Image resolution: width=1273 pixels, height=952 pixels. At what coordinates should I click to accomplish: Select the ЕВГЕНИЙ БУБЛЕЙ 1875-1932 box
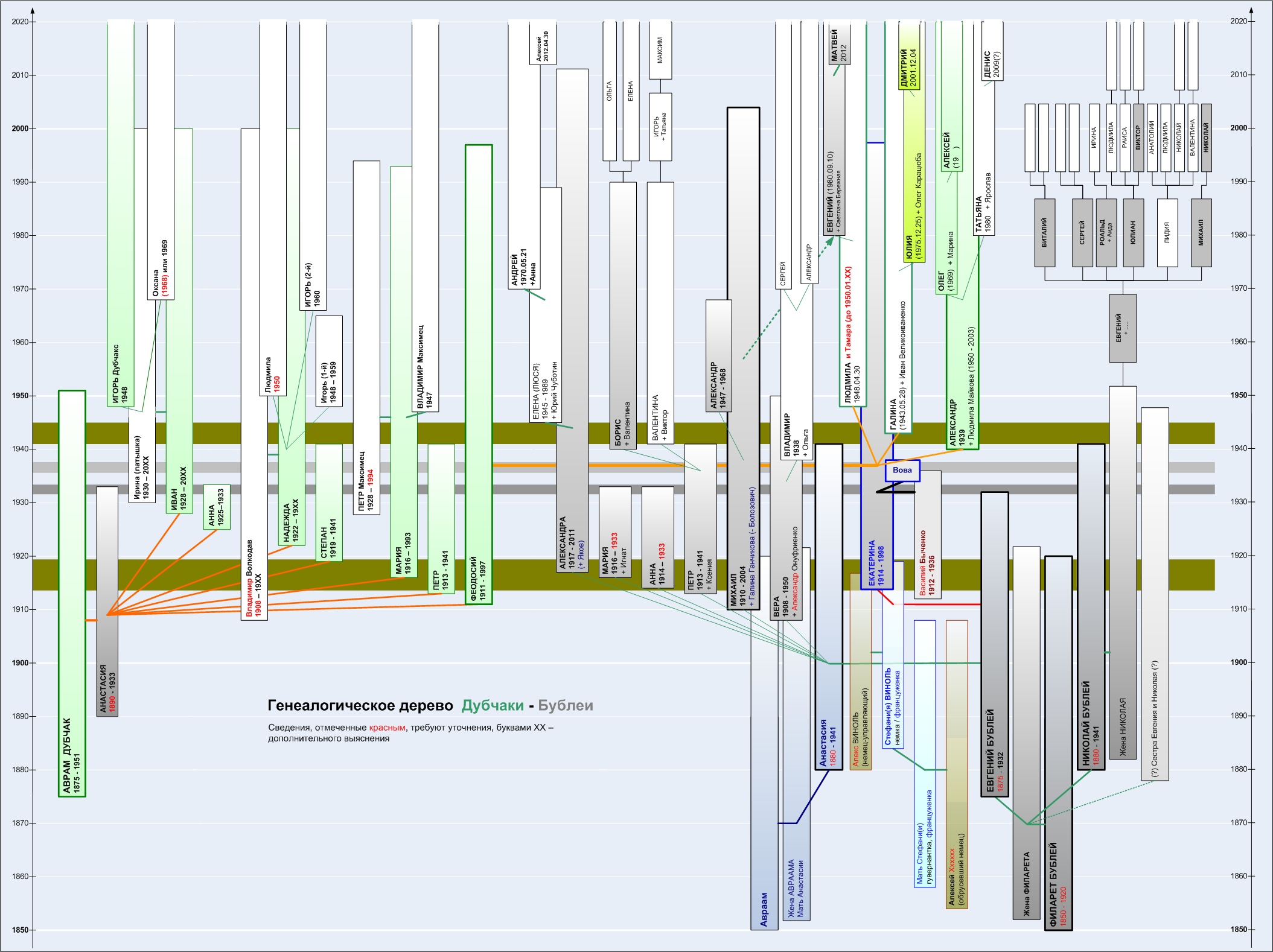(994, 644)
